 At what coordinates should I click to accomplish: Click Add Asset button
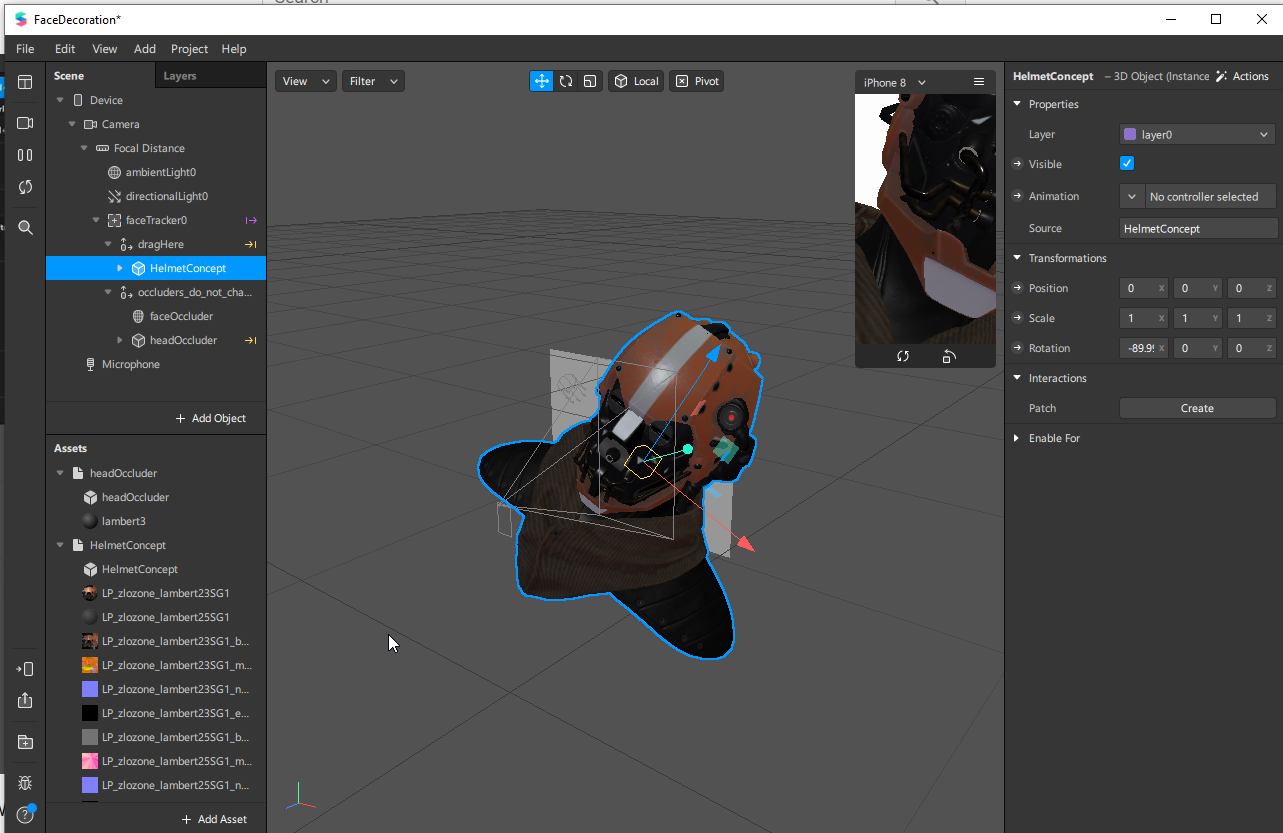(214, 819)
